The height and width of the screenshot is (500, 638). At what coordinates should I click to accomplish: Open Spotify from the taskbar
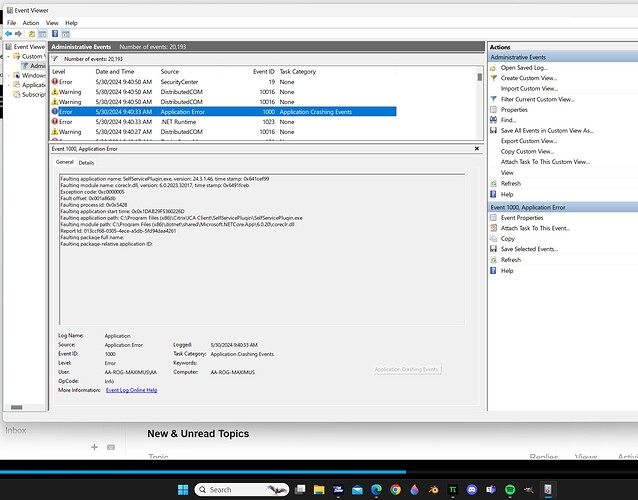(510, 489)
